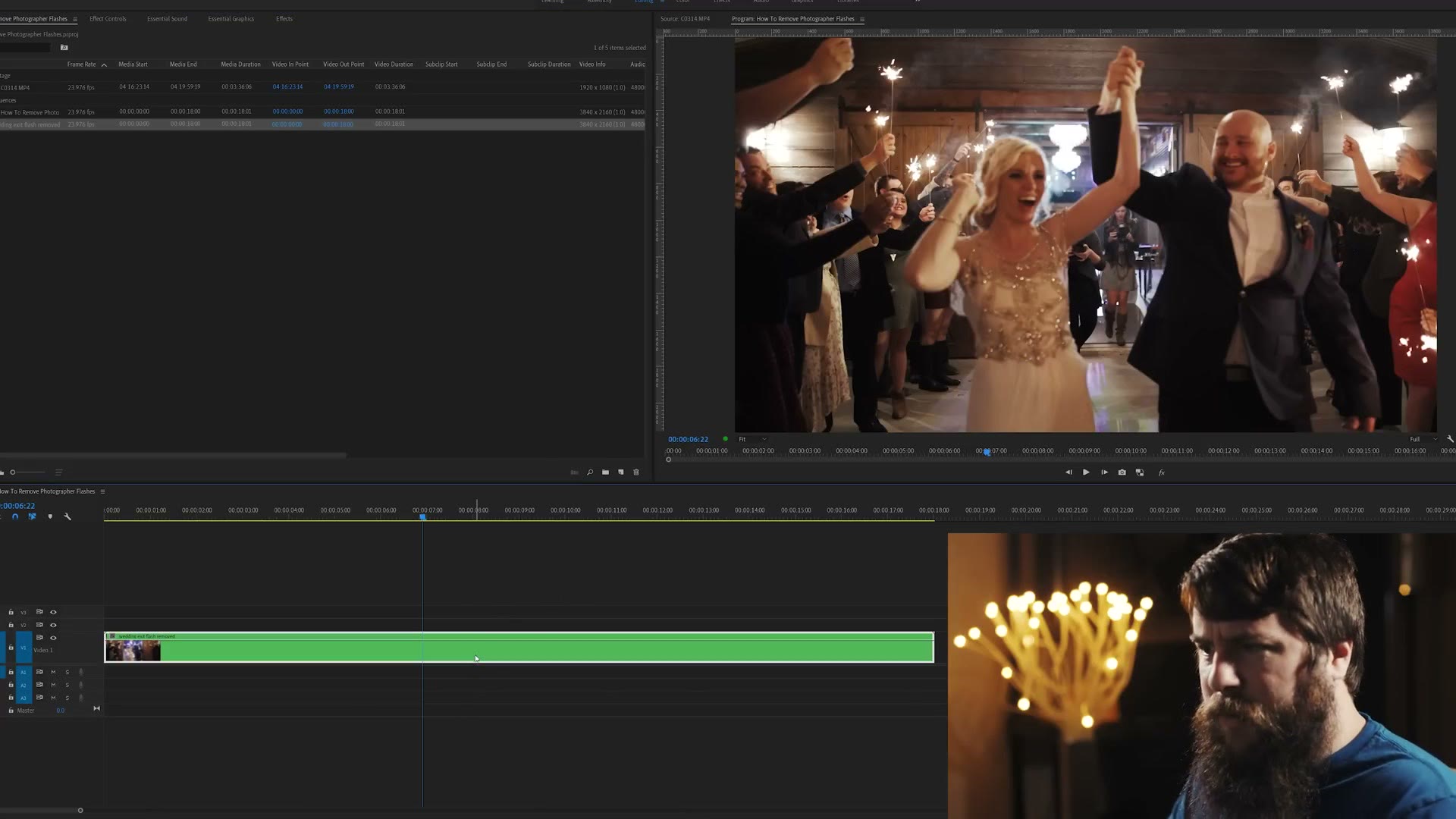Mute audio track A1

coord(53,672)
